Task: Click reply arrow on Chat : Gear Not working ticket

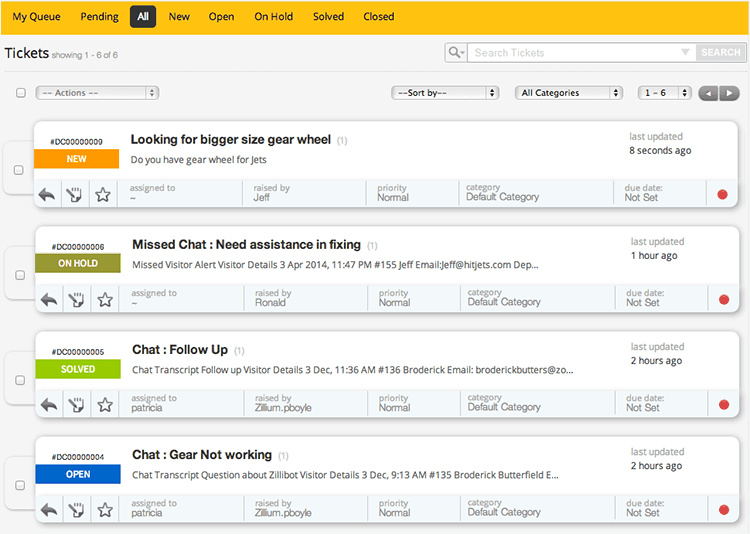Action: (x=47, y=510)
